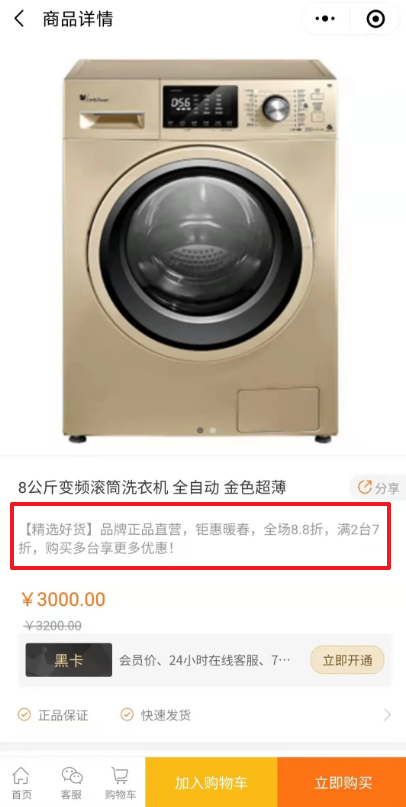Tap the 精选好货 promotion description text
The width and height of the screenshot is (406, 807).
point(200,538)
